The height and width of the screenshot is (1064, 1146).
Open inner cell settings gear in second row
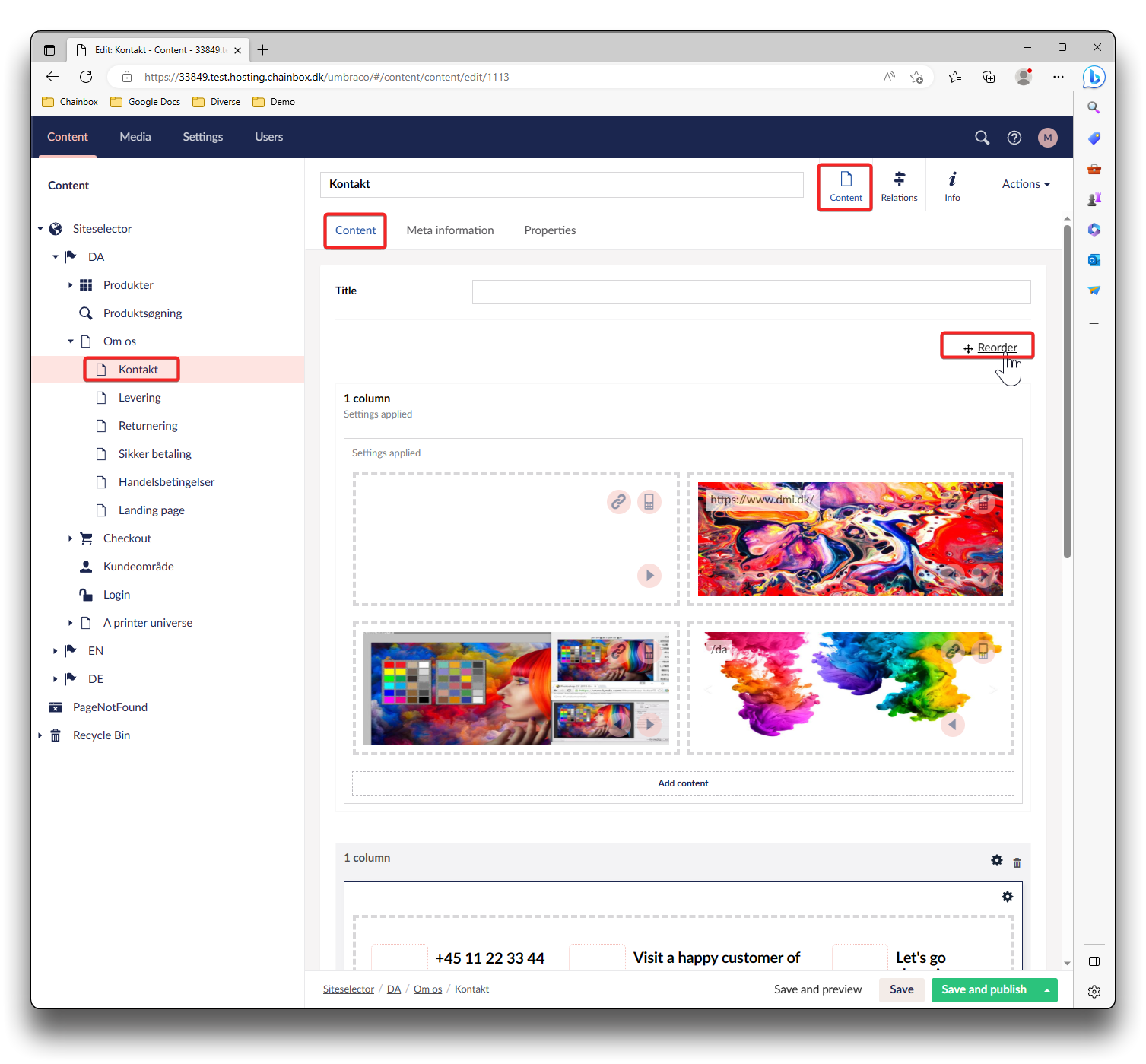tap(1007, 897)
